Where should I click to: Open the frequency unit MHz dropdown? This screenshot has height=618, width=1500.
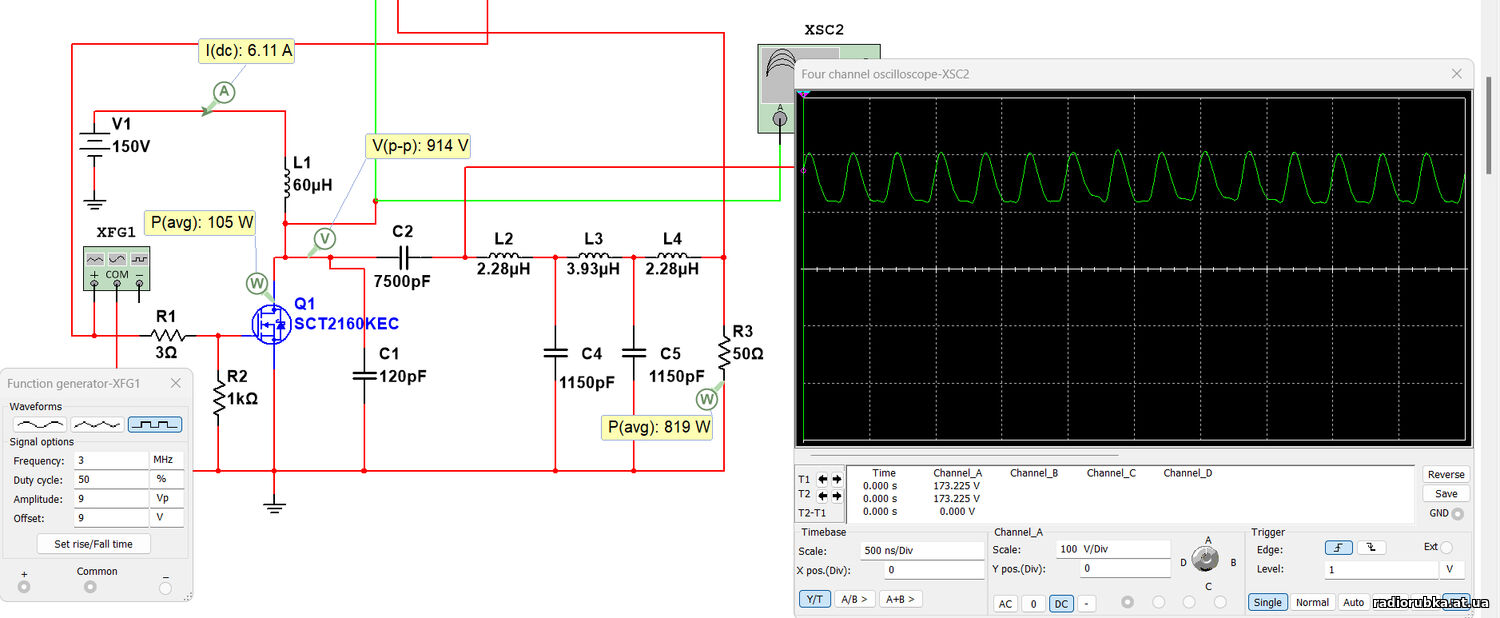pyautogui.click(x=166, y=460)
